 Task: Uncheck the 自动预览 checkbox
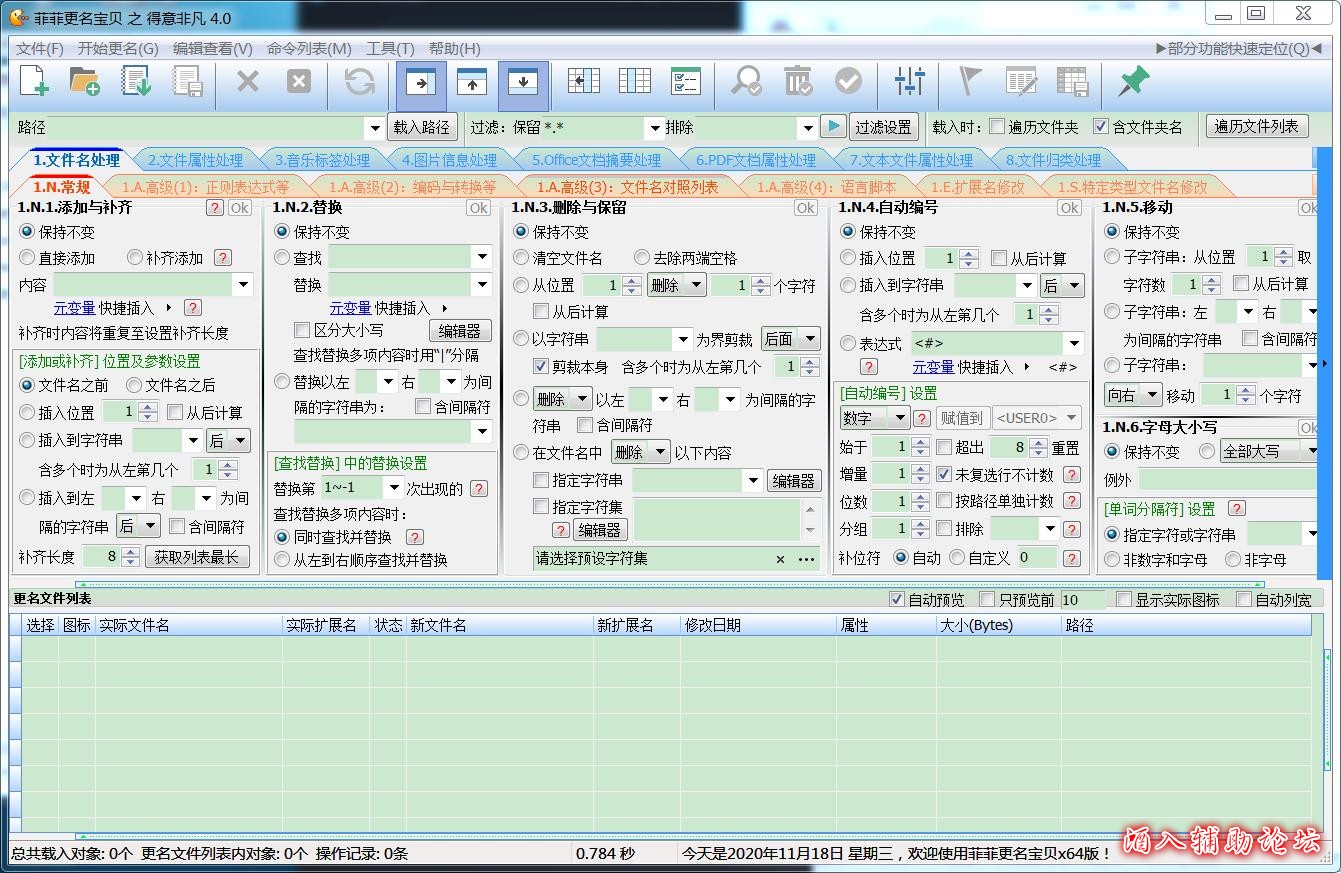pyautogui.click(x=897, y=600)
